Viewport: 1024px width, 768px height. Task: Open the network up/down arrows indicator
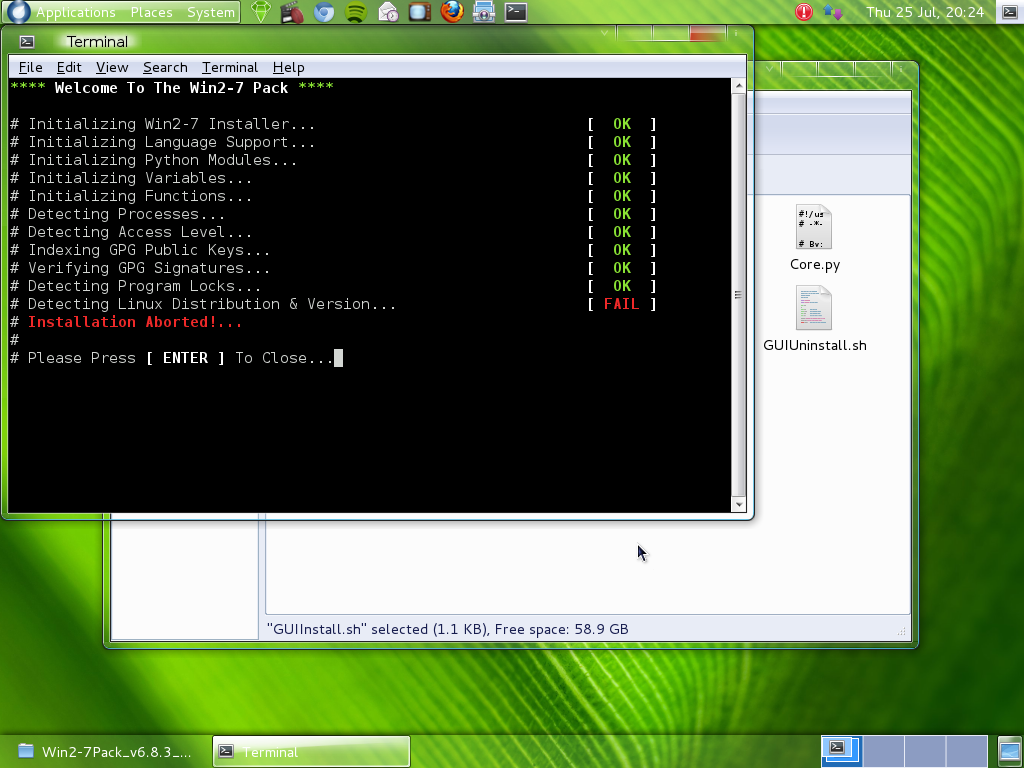click(x=832, y=12)
